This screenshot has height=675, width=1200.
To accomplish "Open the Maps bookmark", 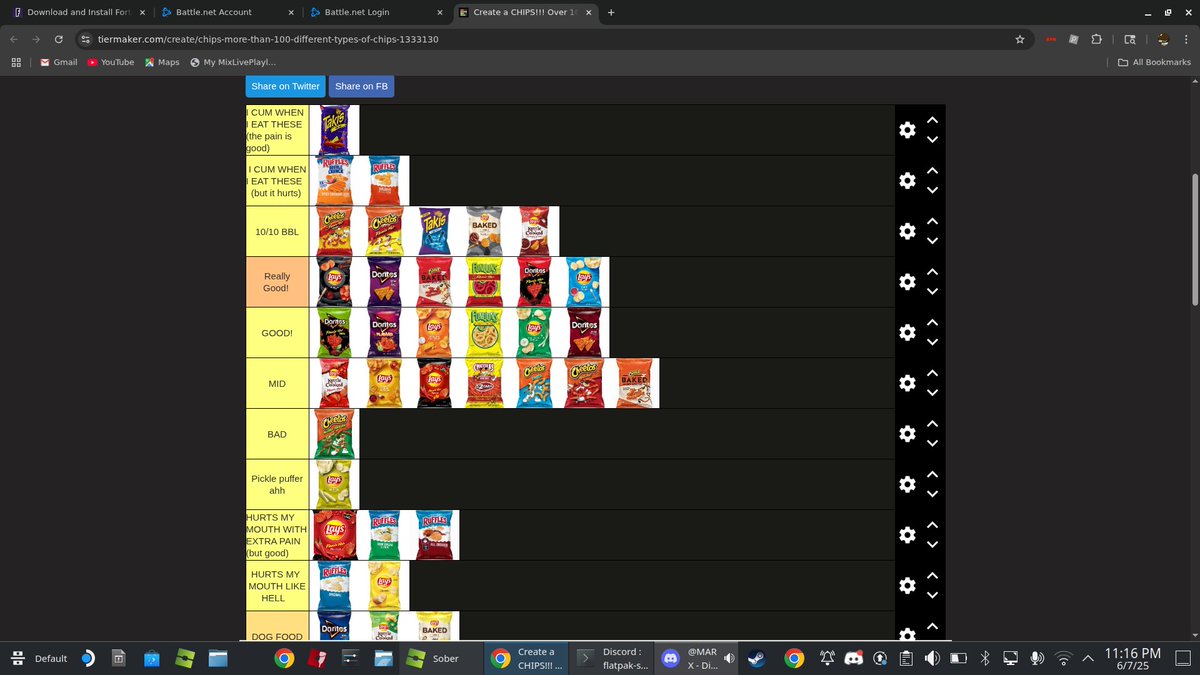I will (x=162, y=62).
